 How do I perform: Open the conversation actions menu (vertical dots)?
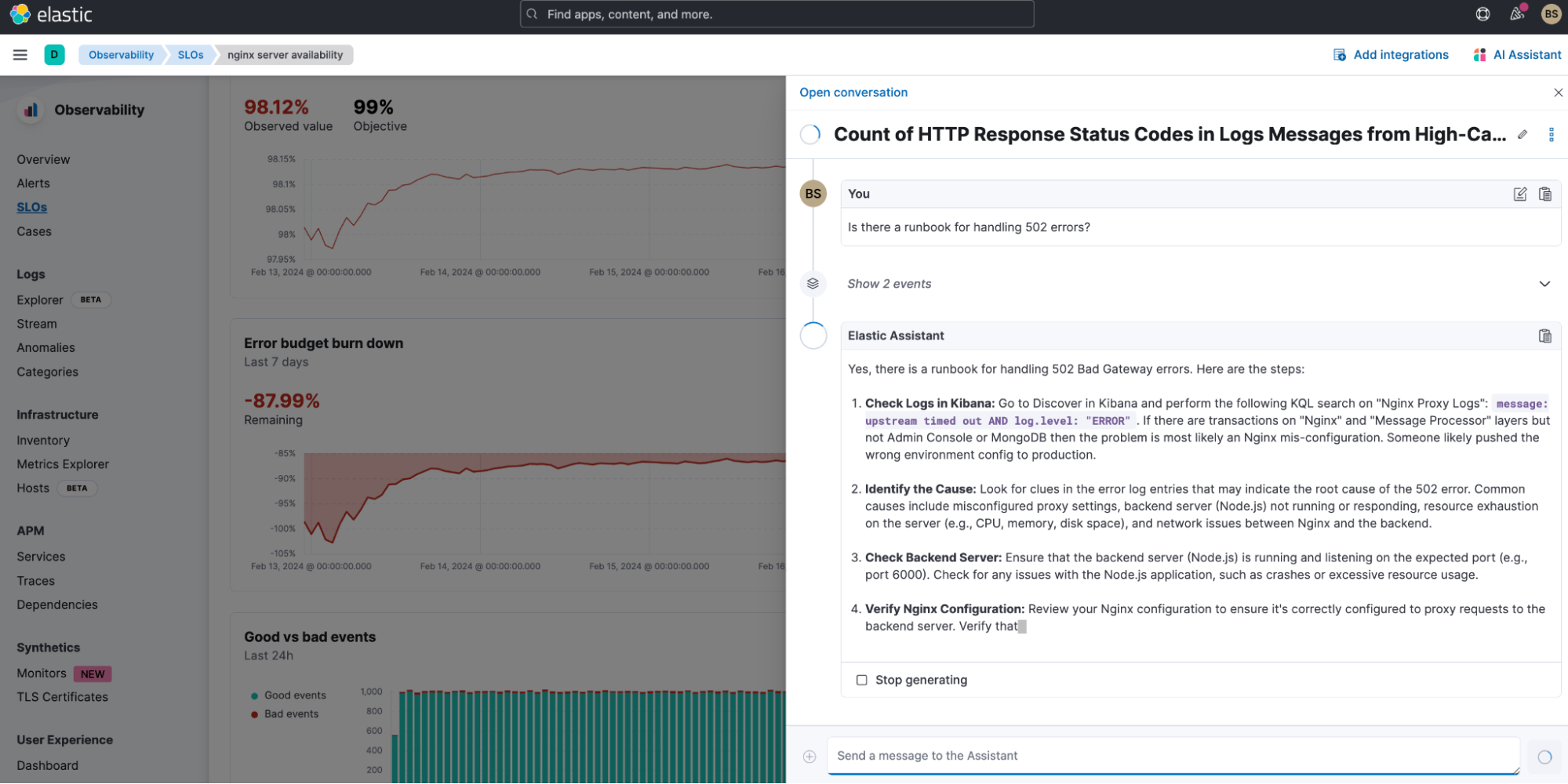tap(1550, 134)
